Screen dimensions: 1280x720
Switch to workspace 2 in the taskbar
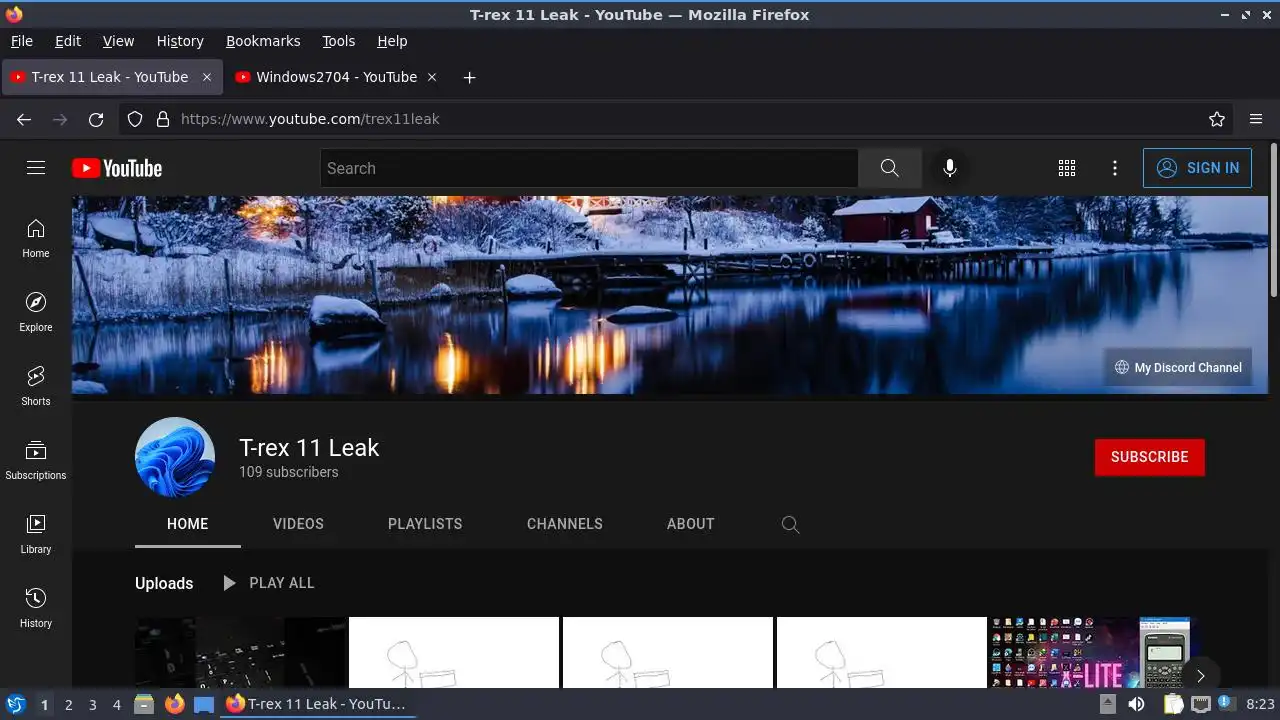[68, 704]
